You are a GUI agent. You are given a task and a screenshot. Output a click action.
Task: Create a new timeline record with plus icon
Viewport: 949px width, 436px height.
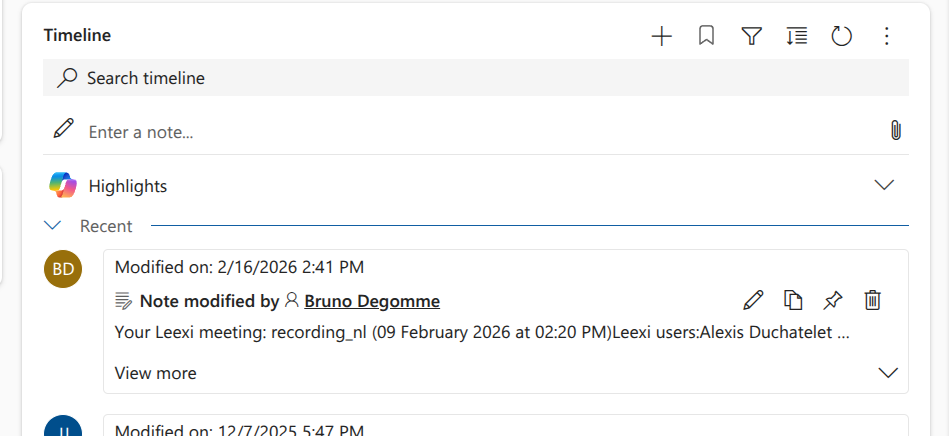(662, 36)
